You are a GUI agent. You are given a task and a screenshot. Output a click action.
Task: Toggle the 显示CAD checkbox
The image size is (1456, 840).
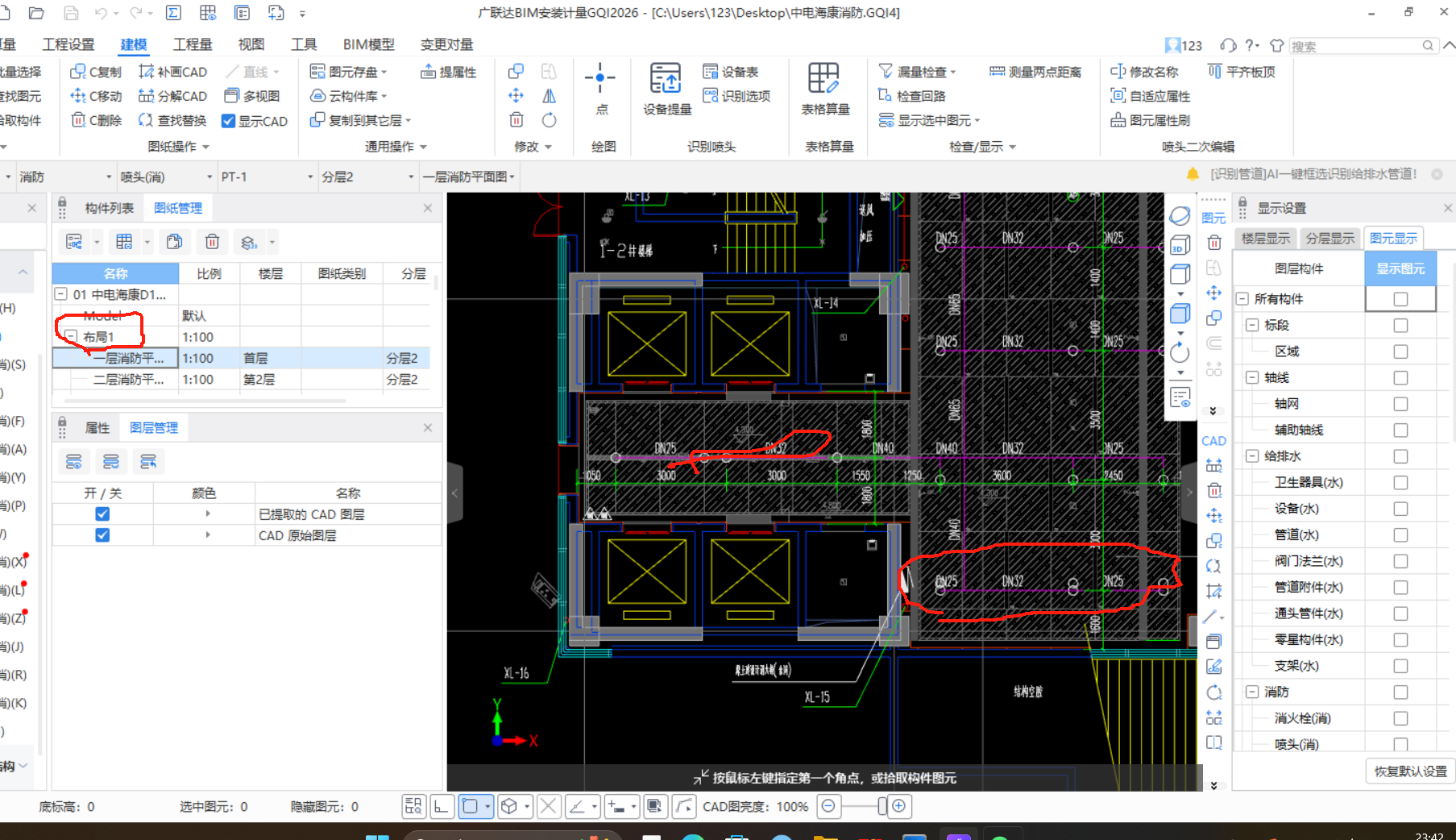(228, 121)
